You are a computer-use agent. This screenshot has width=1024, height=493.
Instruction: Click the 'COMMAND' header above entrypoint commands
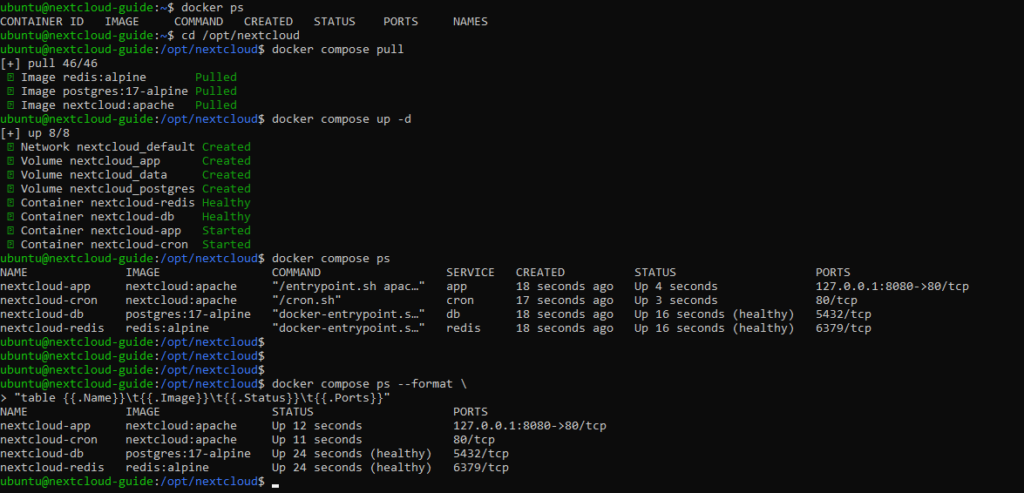point(296,272)
